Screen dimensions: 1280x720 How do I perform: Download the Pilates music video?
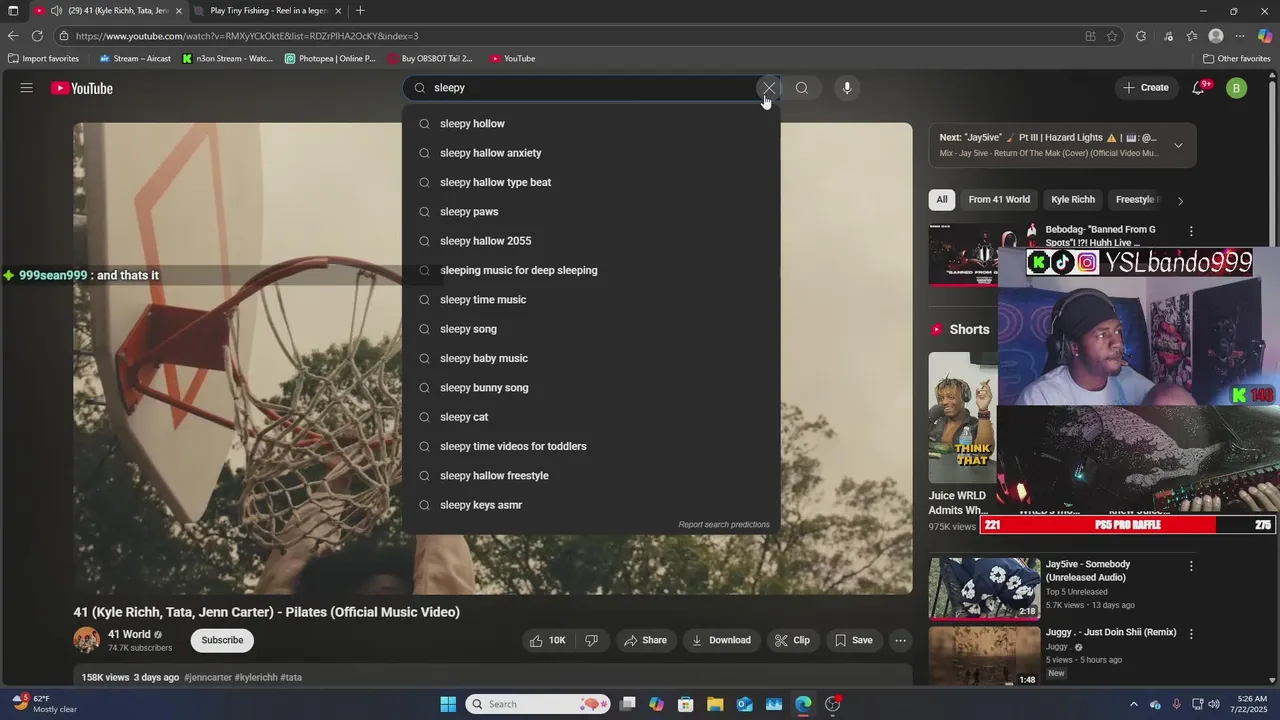[x=721, y=640]
